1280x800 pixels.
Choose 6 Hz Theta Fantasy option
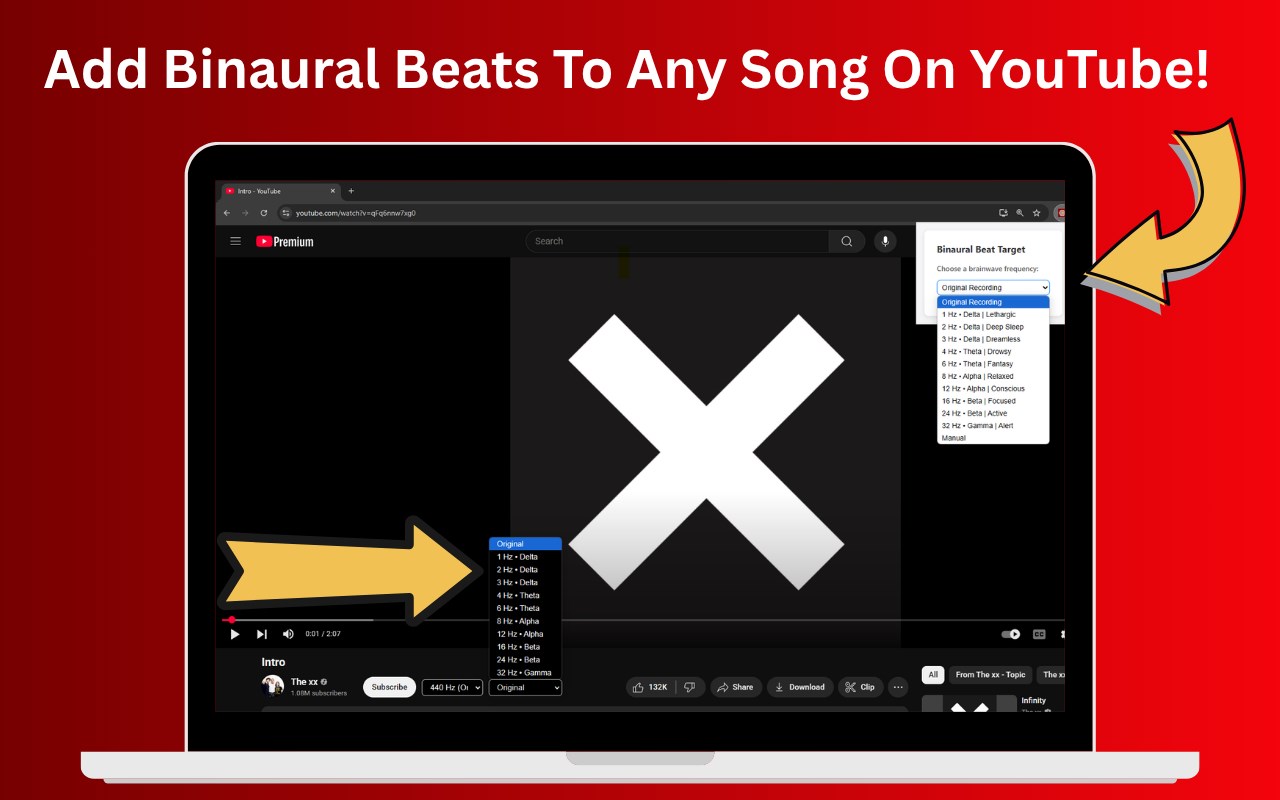point(993,364)
